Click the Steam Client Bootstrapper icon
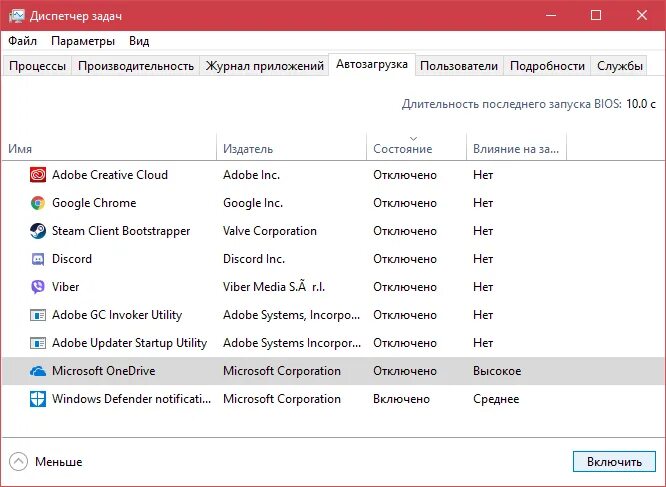The width and height of the screenshot is (666, 487). tap(38, 231)
